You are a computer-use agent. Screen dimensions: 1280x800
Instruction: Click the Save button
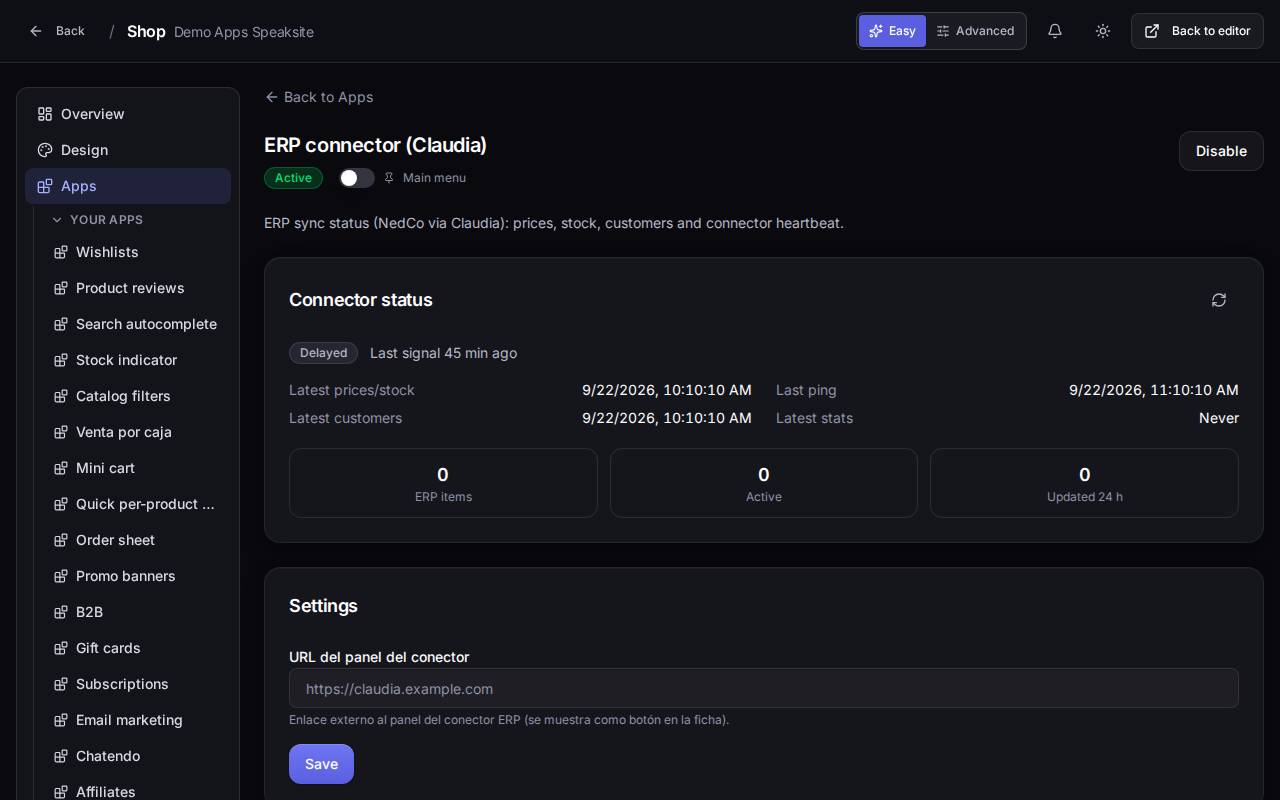(x=321, y=764)
